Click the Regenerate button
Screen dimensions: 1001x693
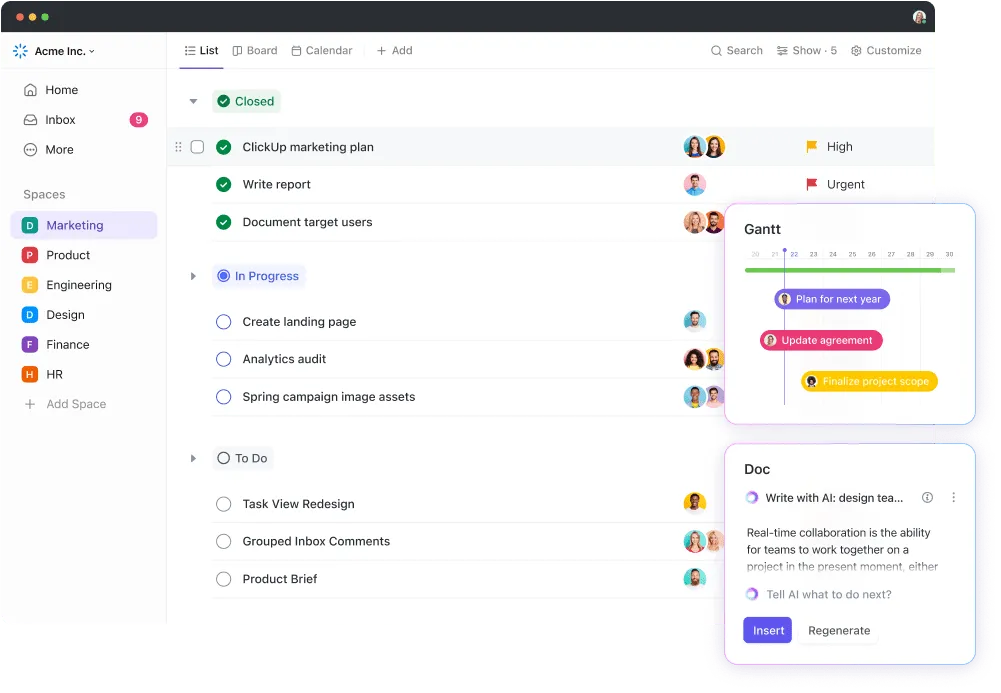(x=839, y=630)
